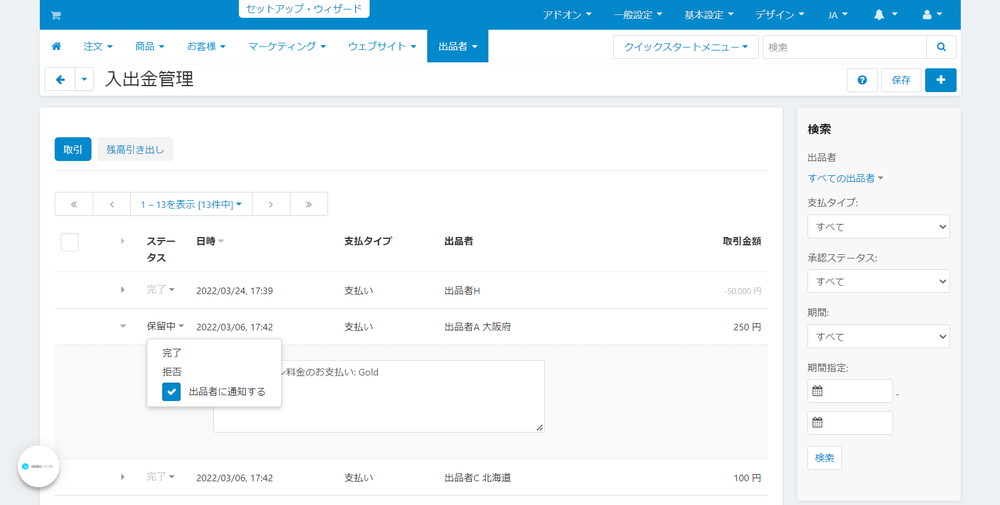This screenshot has width=1000, height=505.
Task: Click the 100 円 amount
Action: 747,478
